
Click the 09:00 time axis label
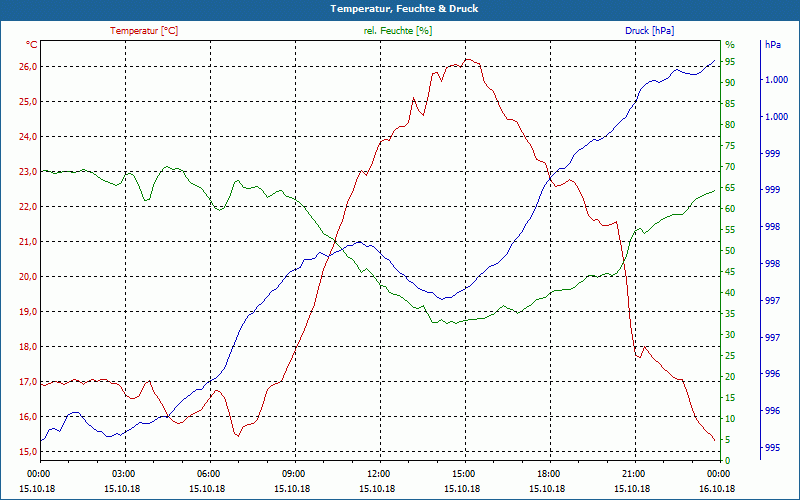(x=293, y=474)
